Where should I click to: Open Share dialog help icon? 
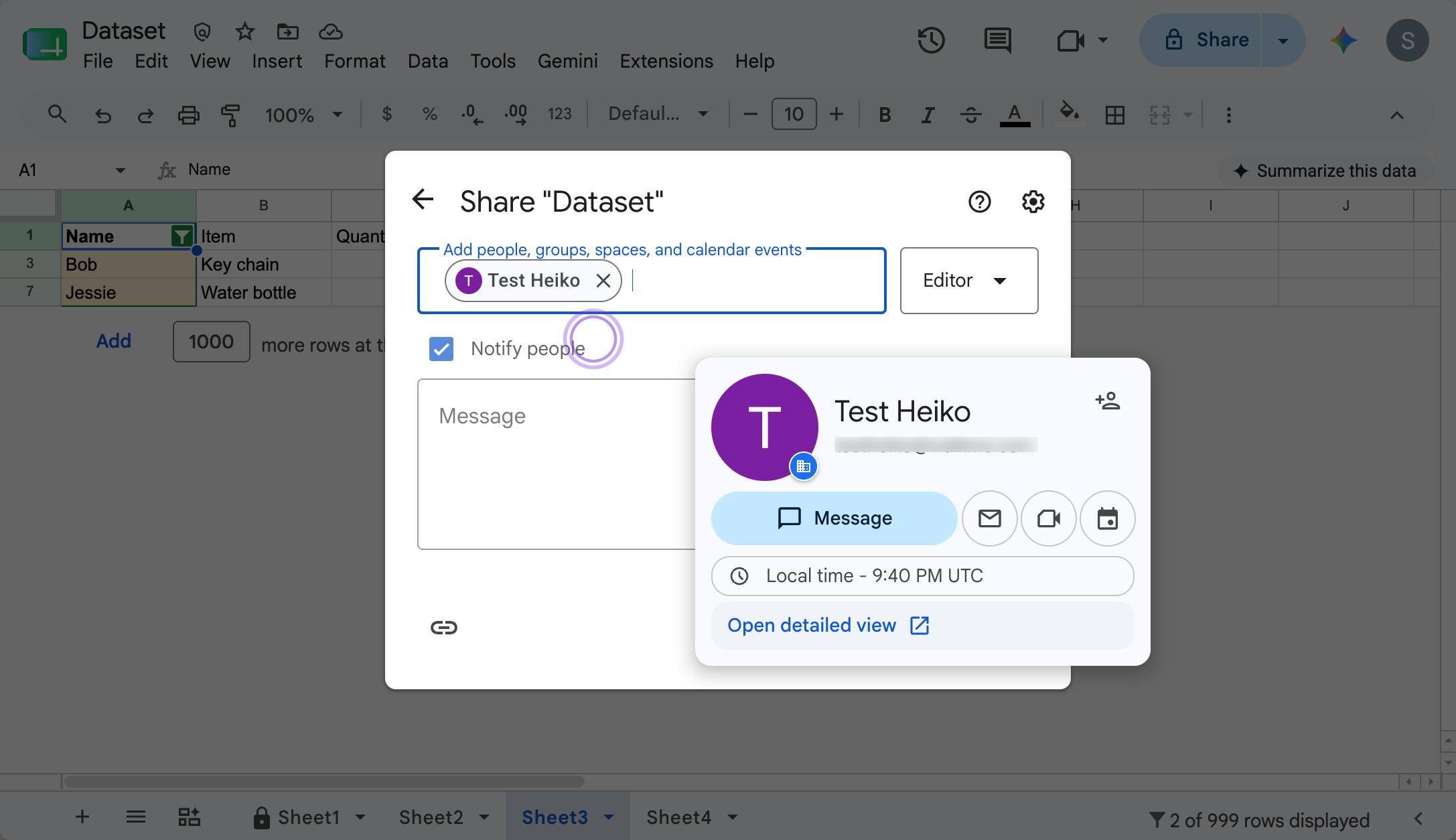click(979, 202)
